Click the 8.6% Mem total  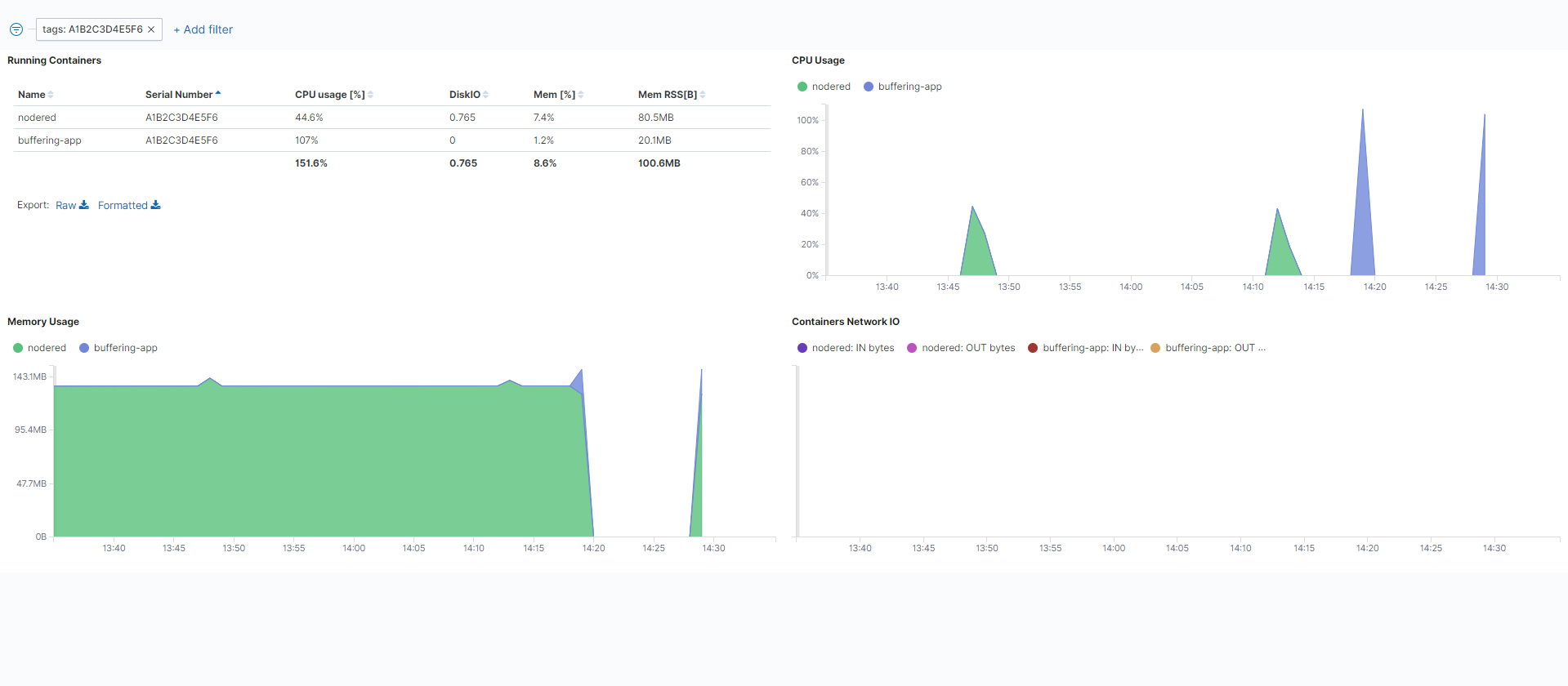coord(545,163)
